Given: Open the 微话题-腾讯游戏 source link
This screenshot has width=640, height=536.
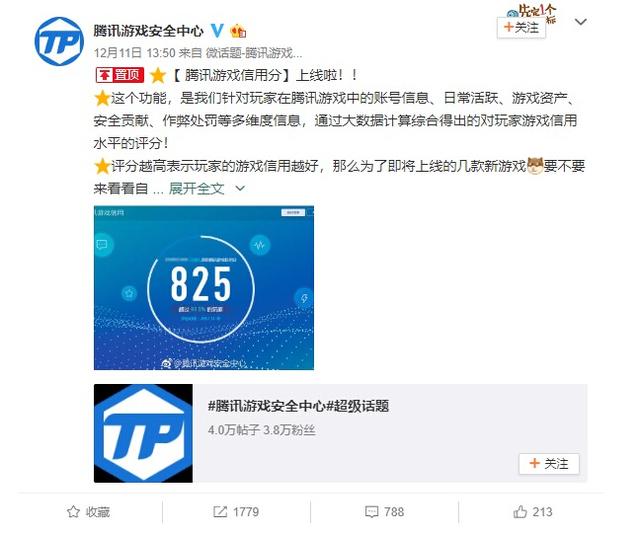Looking at the screenshot, I should tap(254, 53).
